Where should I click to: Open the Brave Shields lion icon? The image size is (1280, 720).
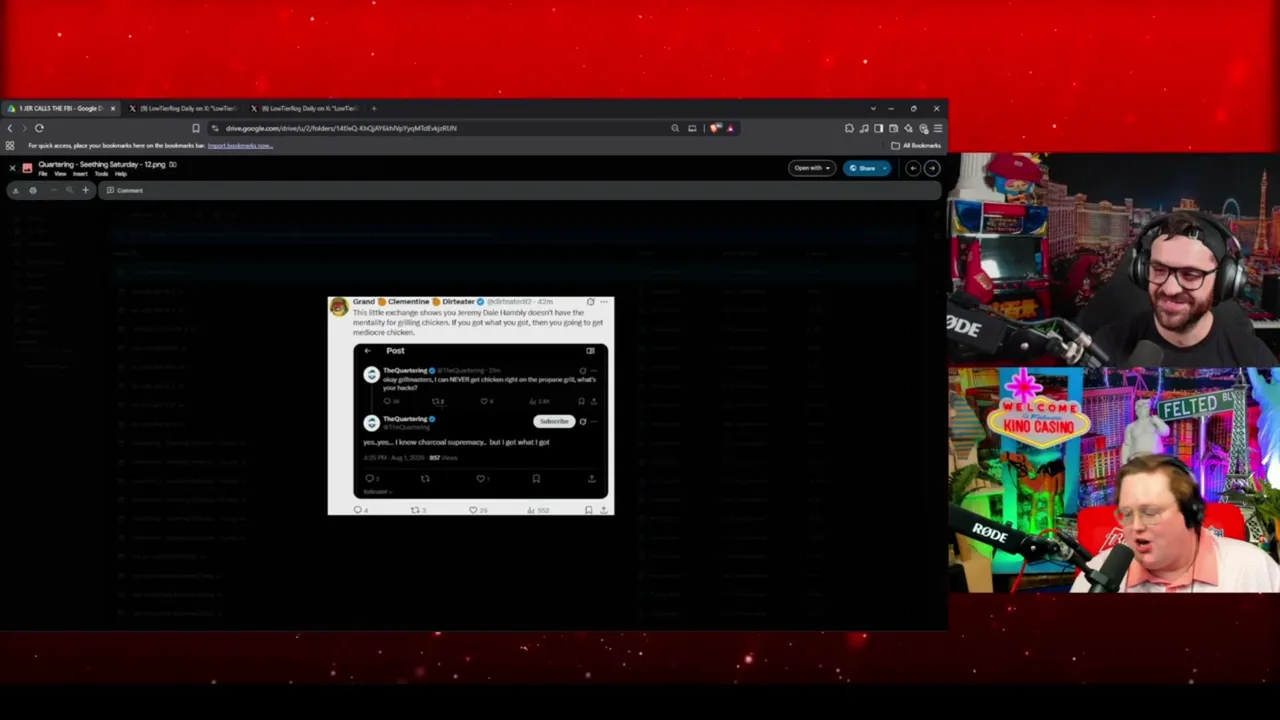(715, 128)
